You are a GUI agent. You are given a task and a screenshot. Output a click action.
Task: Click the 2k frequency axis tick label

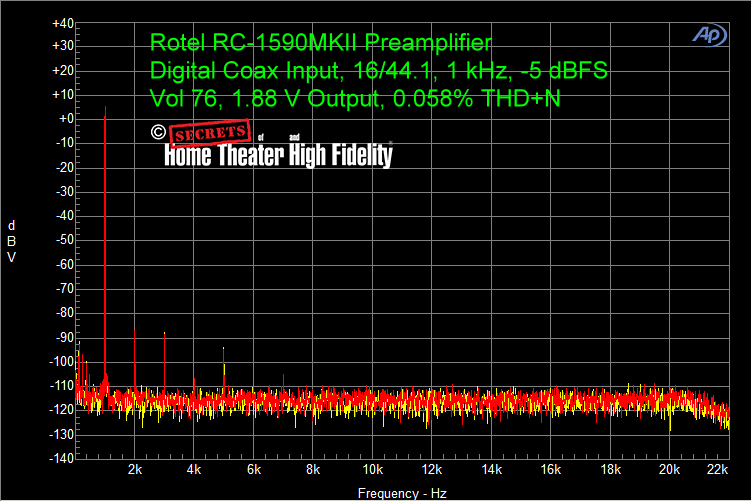135,470
